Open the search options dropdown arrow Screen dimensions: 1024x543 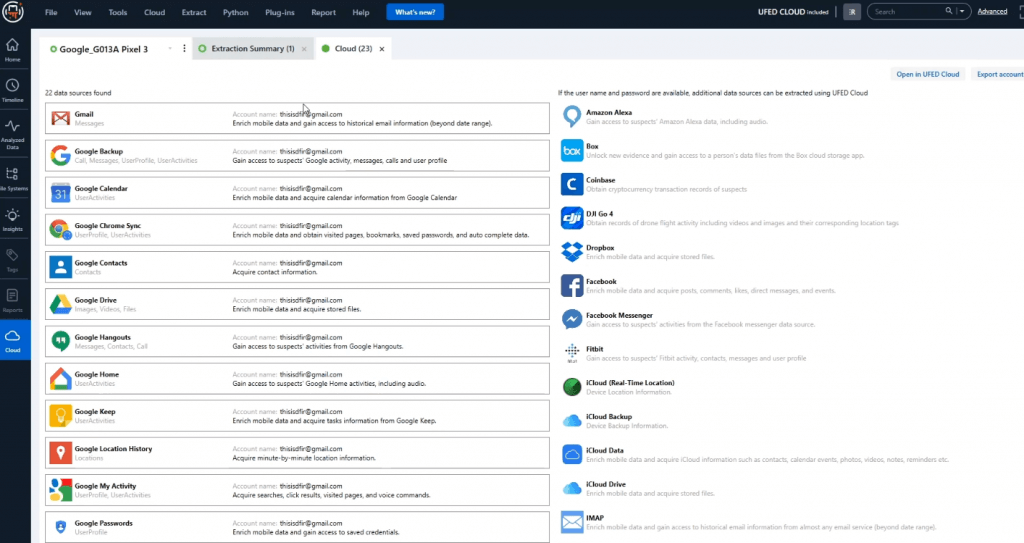point(962,12)
